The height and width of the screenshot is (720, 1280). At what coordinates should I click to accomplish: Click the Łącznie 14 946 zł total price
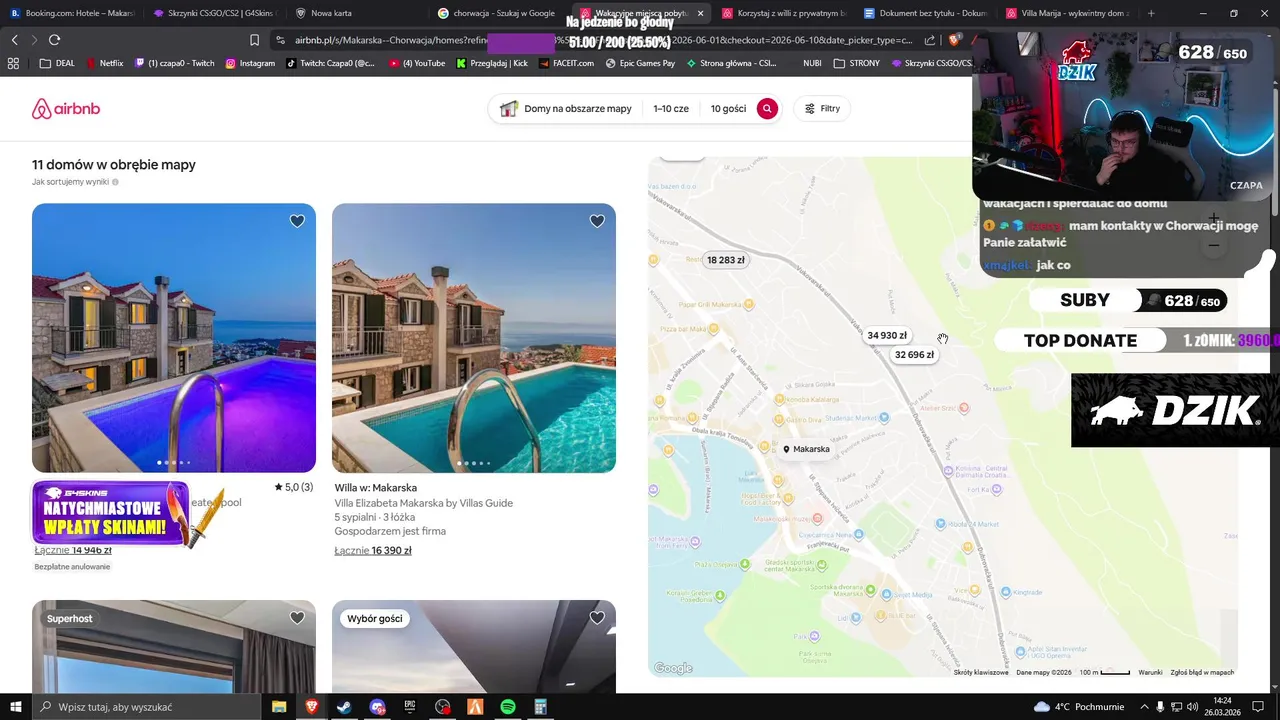[73, 550]
